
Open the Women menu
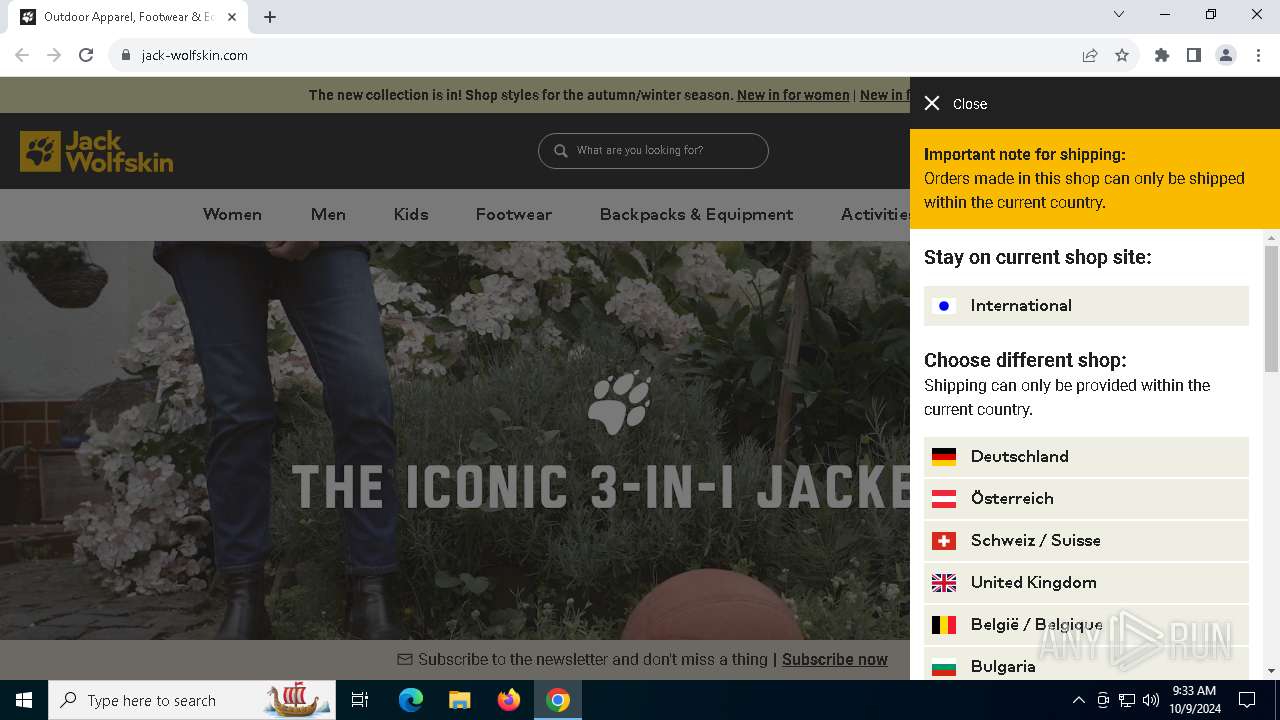pos(232,214)
